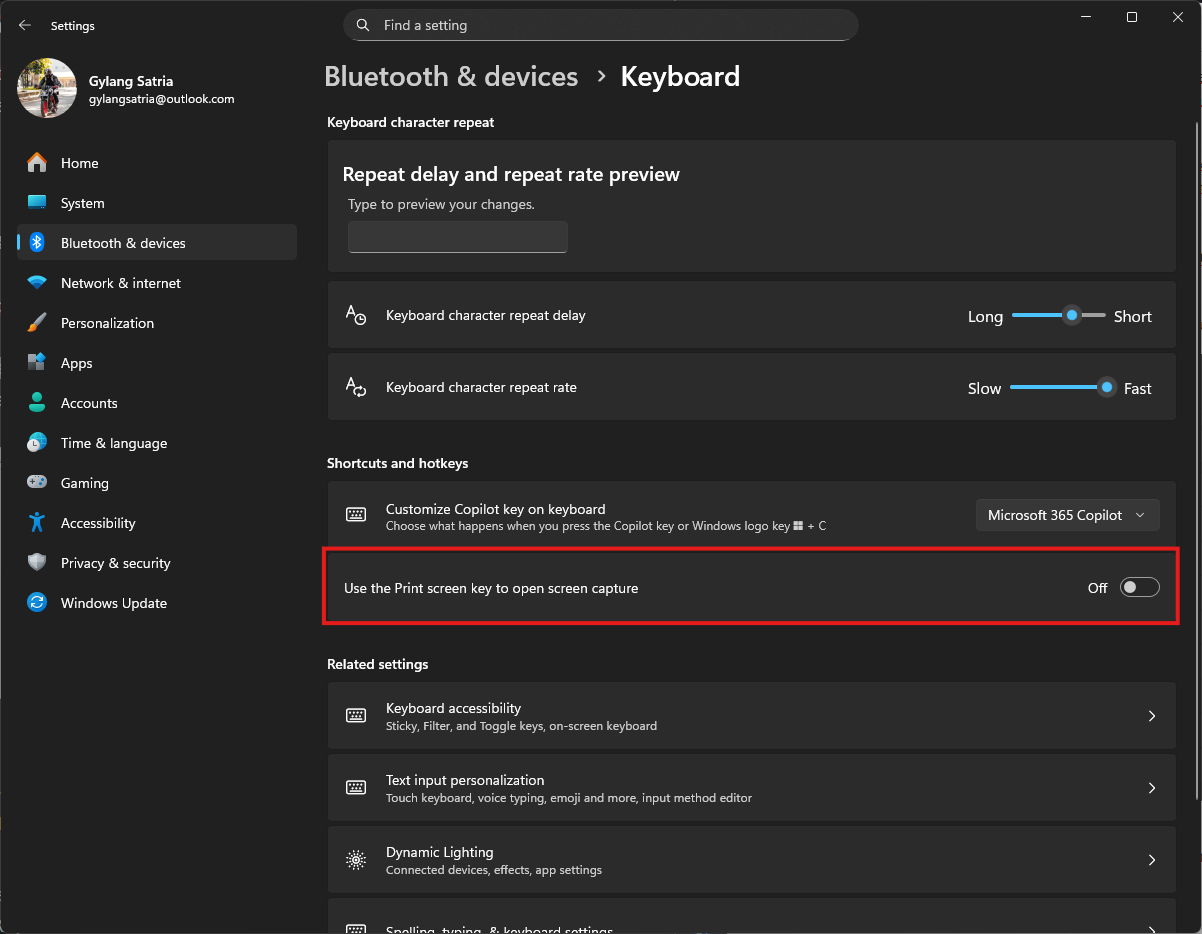The width and height of the screenshot is (1202, 934).
Task: Click the Home icon in sidebar
Action: pyautogui.click(x=37, y=163)
